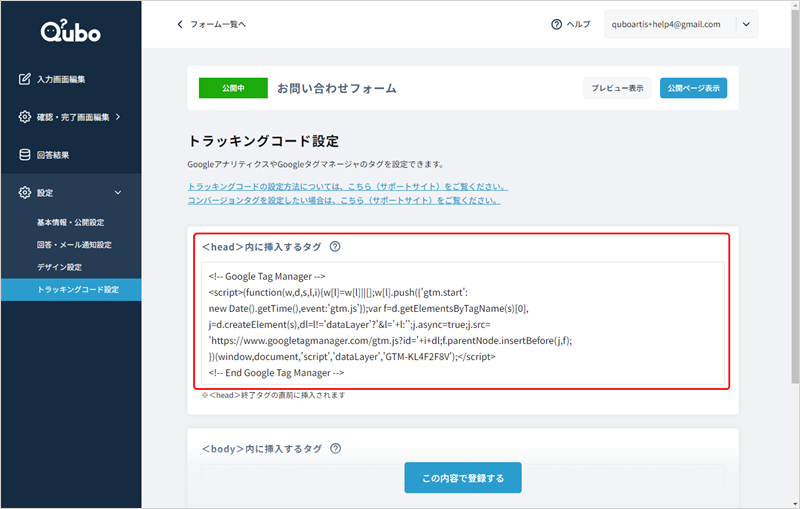Open 基本情報・公開設定 settings page
This screenshot has width=800, height=509.
(x=70, y=222)
